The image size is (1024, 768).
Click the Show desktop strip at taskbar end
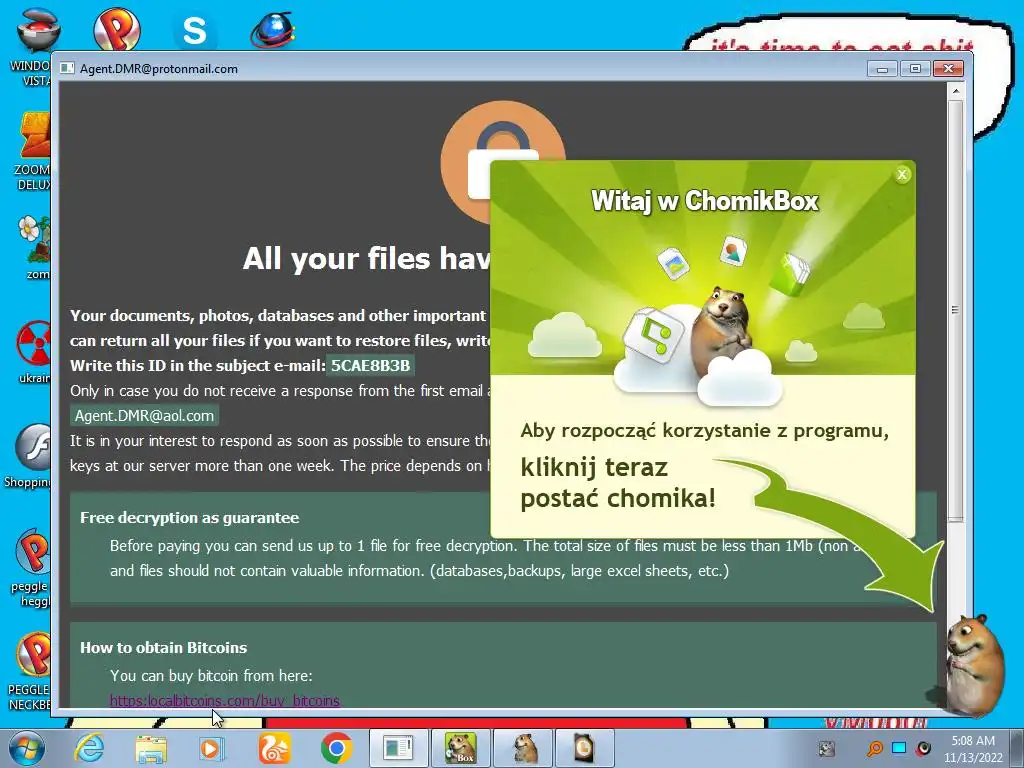[1017, 748]
